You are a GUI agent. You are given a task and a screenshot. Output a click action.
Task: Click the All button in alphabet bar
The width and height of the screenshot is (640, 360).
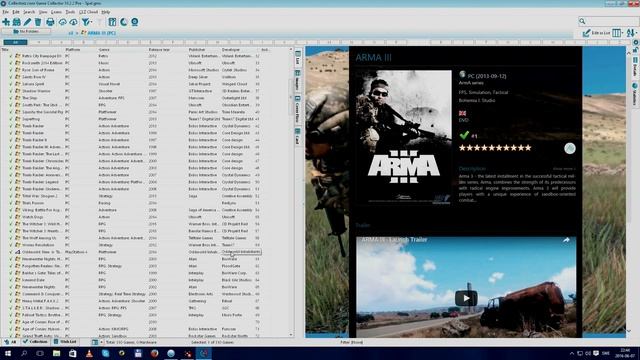click(x=16, y=42)
